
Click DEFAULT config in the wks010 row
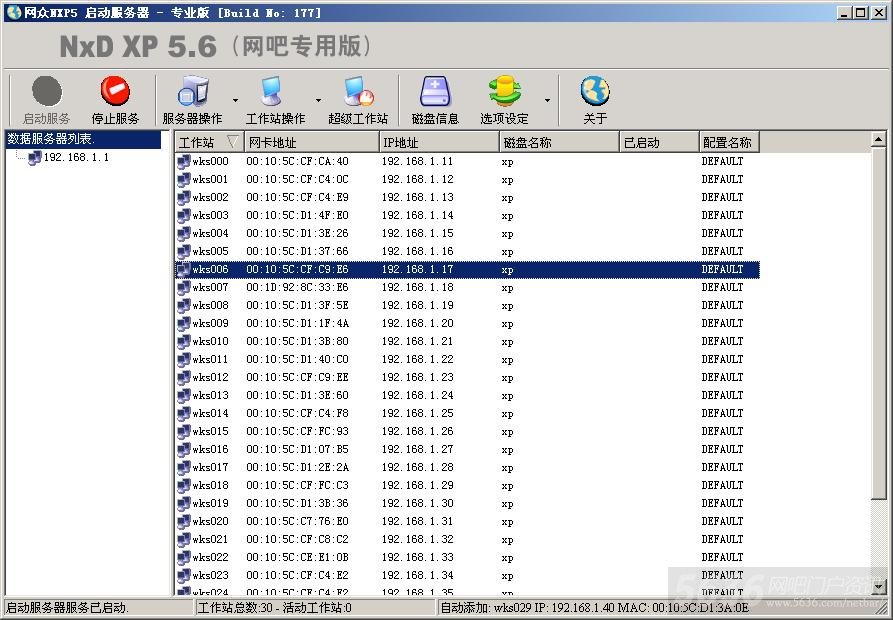click(722, 342)
